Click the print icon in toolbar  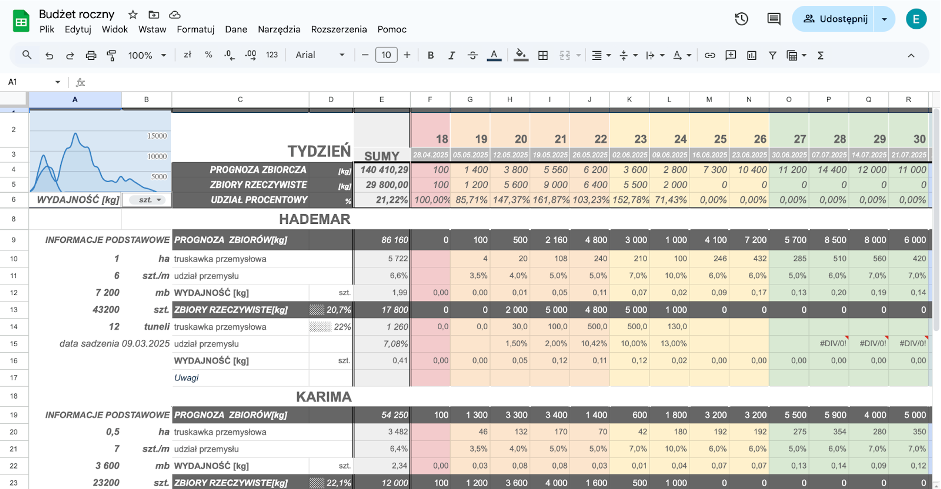91,55
